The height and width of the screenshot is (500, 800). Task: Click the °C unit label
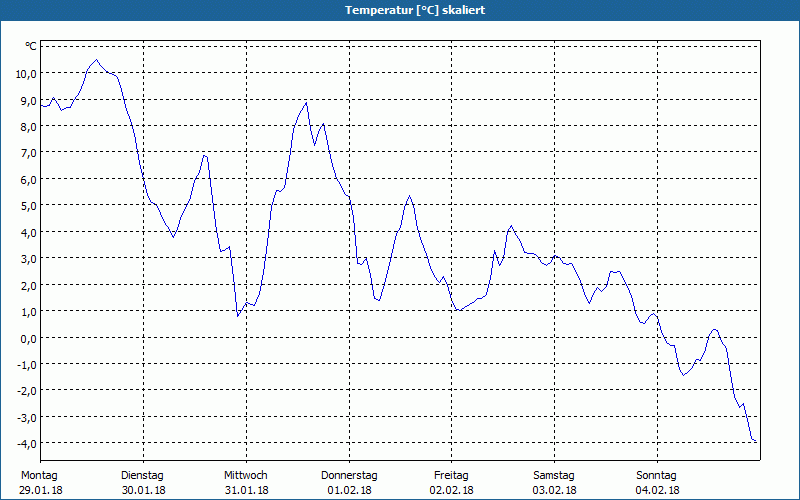coord(31,46)
